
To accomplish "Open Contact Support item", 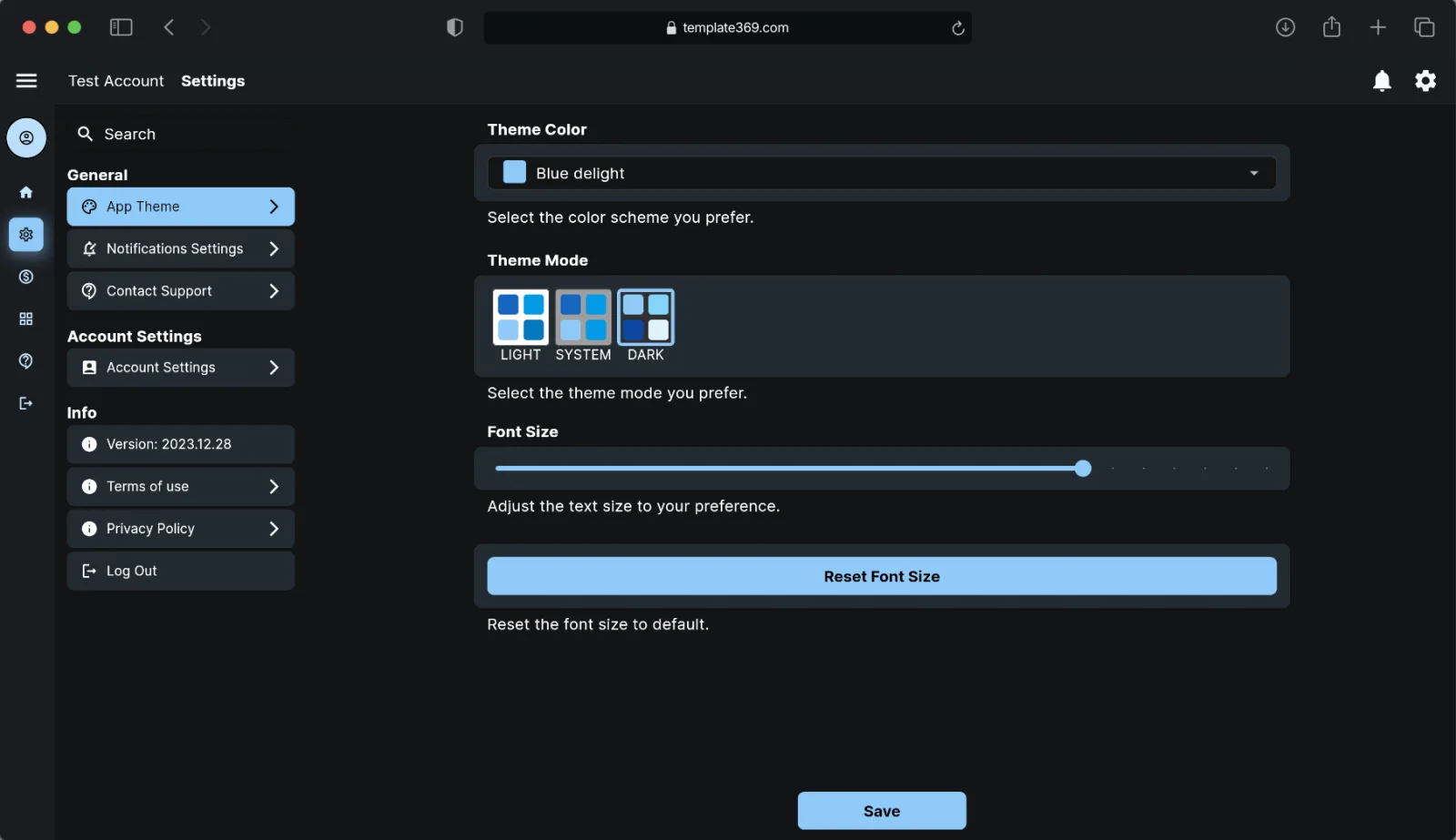I will pyautogui.click(x=180, y=291).
